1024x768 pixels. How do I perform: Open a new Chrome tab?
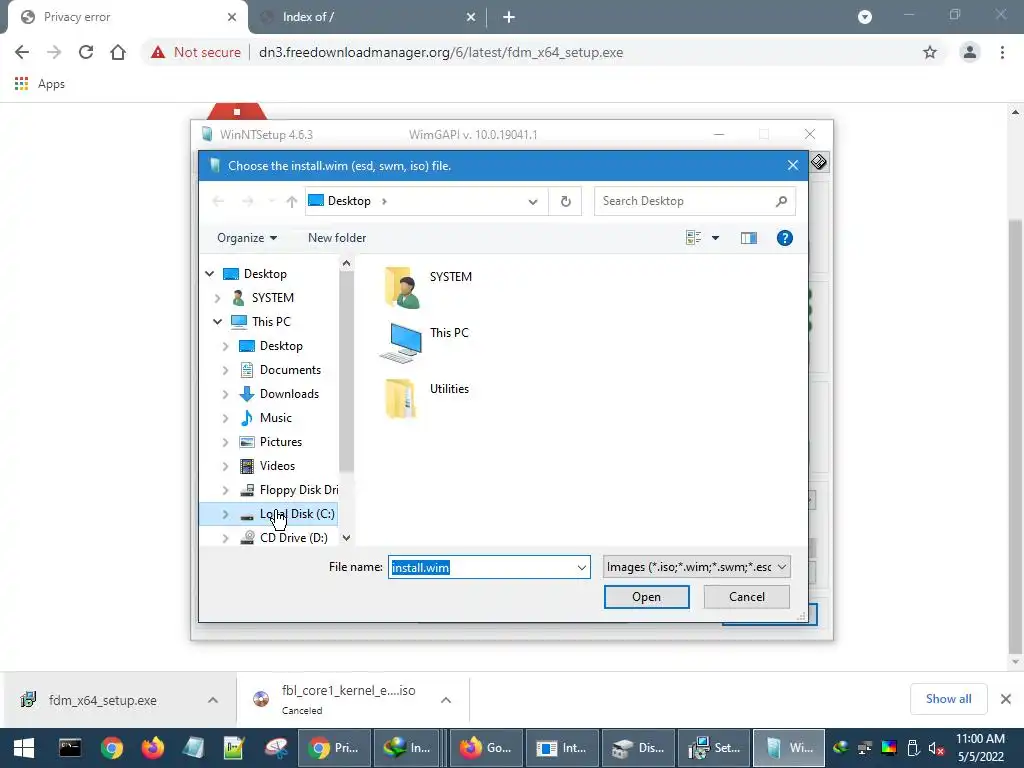point(509,17)
